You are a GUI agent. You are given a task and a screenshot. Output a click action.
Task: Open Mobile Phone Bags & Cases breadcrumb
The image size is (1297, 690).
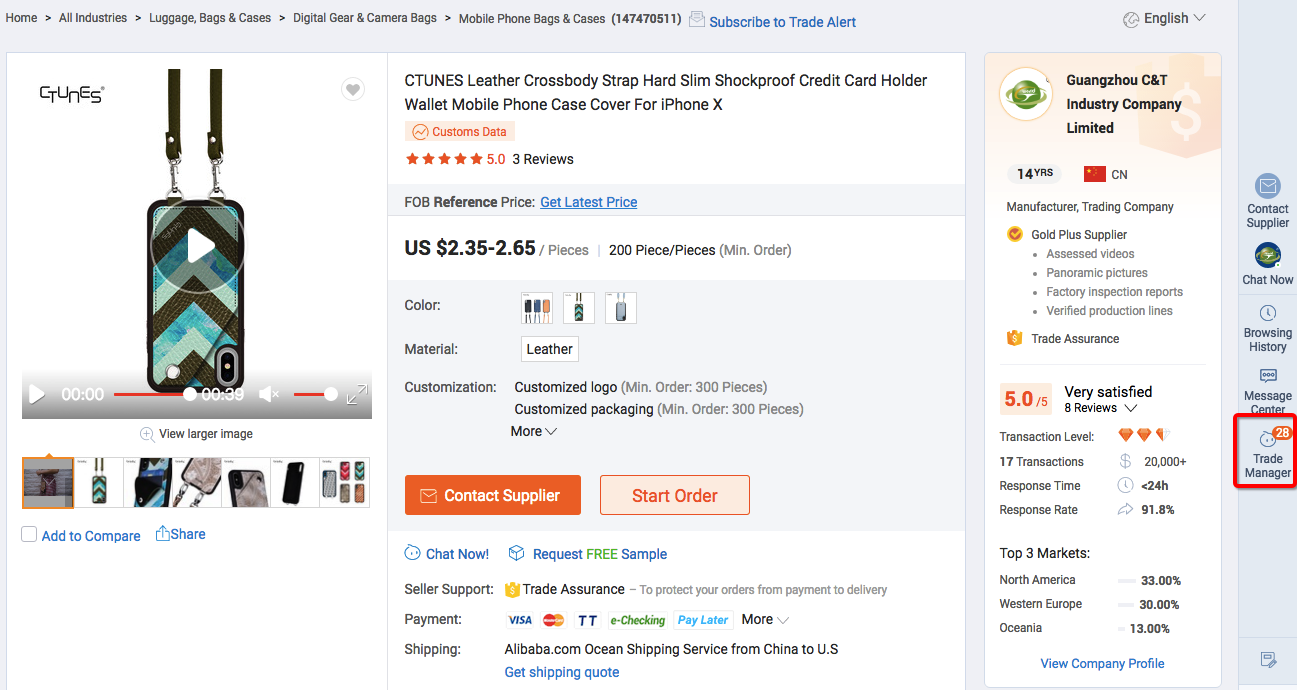(x=531, y=18)
